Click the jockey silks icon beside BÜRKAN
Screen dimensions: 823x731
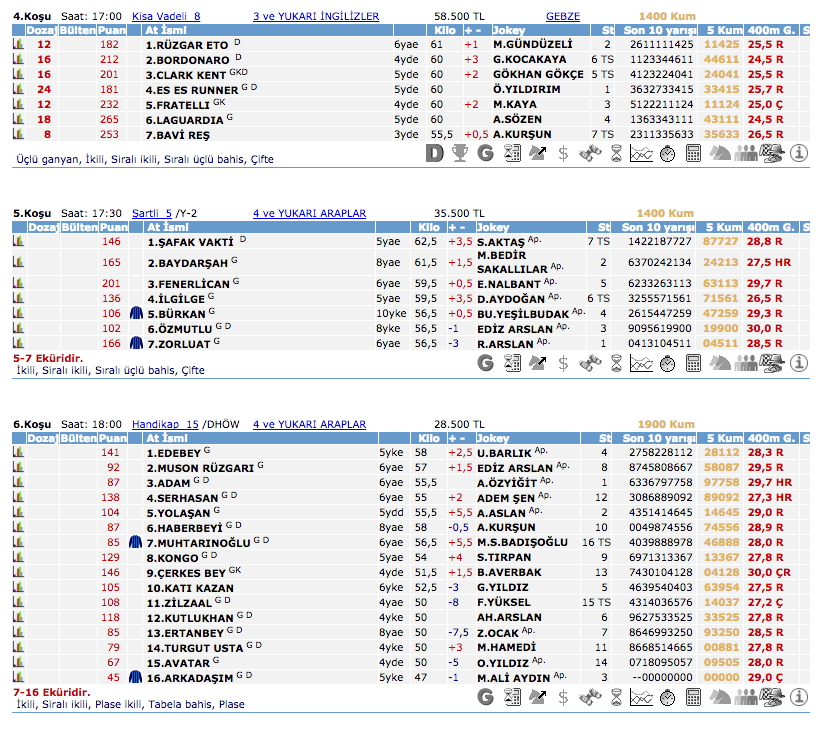[137, 313]
